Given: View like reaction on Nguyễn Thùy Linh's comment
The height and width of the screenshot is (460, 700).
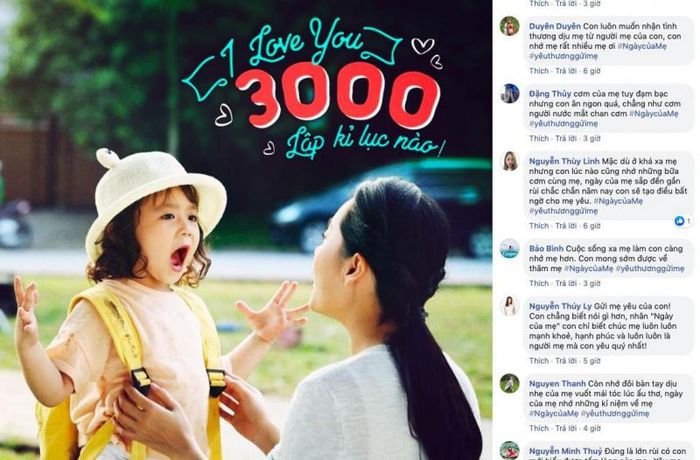Looking at the screenshot, I should click(x=683, y=221).
